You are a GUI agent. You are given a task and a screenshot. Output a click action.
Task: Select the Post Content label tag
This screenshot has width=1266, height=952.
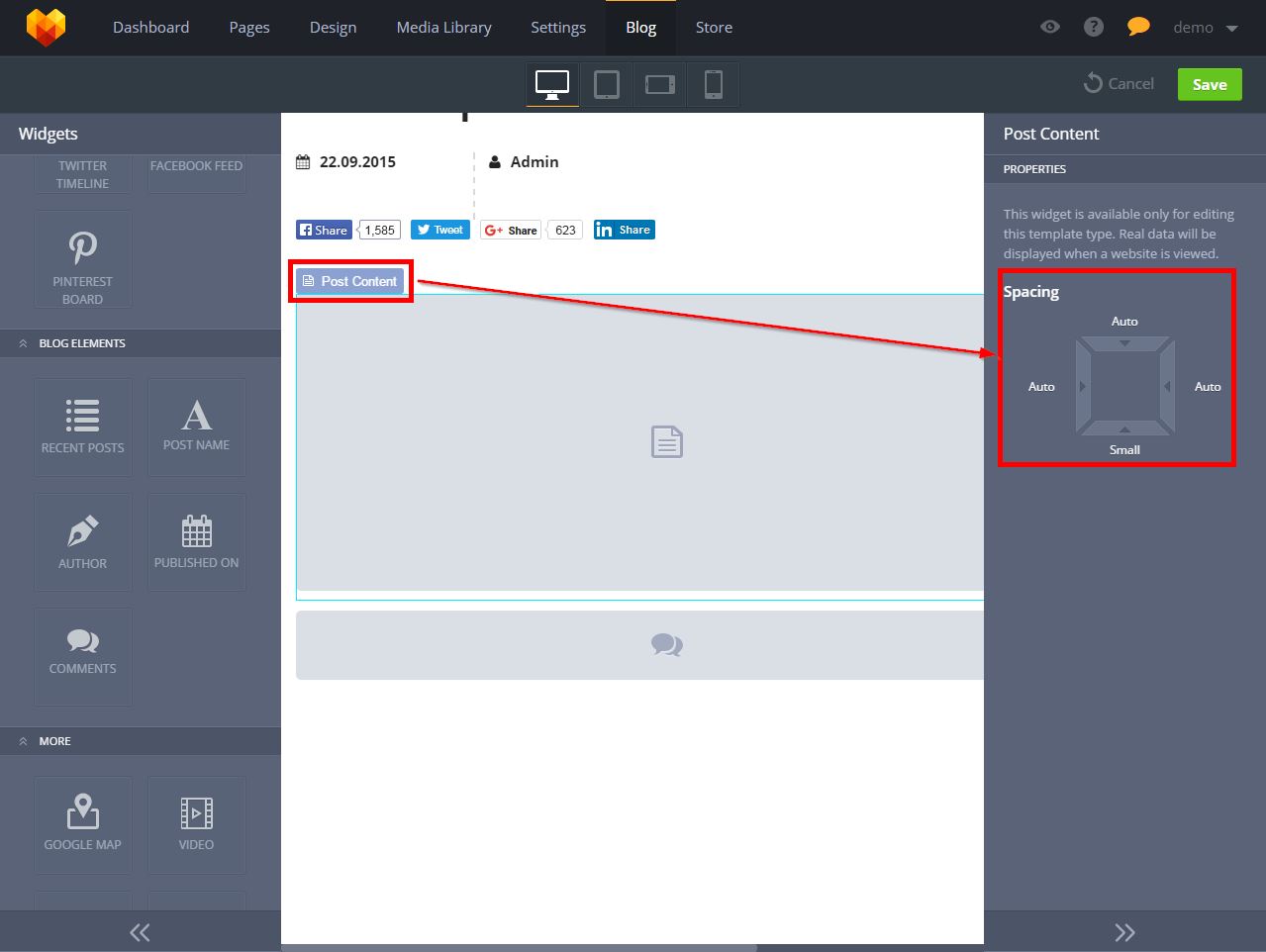pyautogui.click(x=350, y=281)
